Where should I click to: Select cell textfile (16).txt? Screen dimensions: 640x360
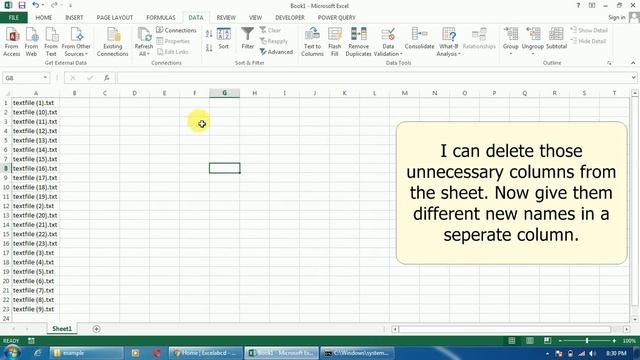click(x=36, y=168)
